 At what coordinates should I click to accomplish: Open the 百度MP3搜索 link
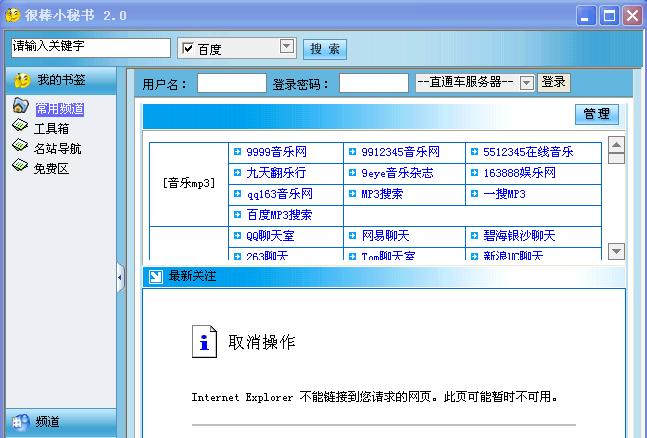(x=279, y=215)
